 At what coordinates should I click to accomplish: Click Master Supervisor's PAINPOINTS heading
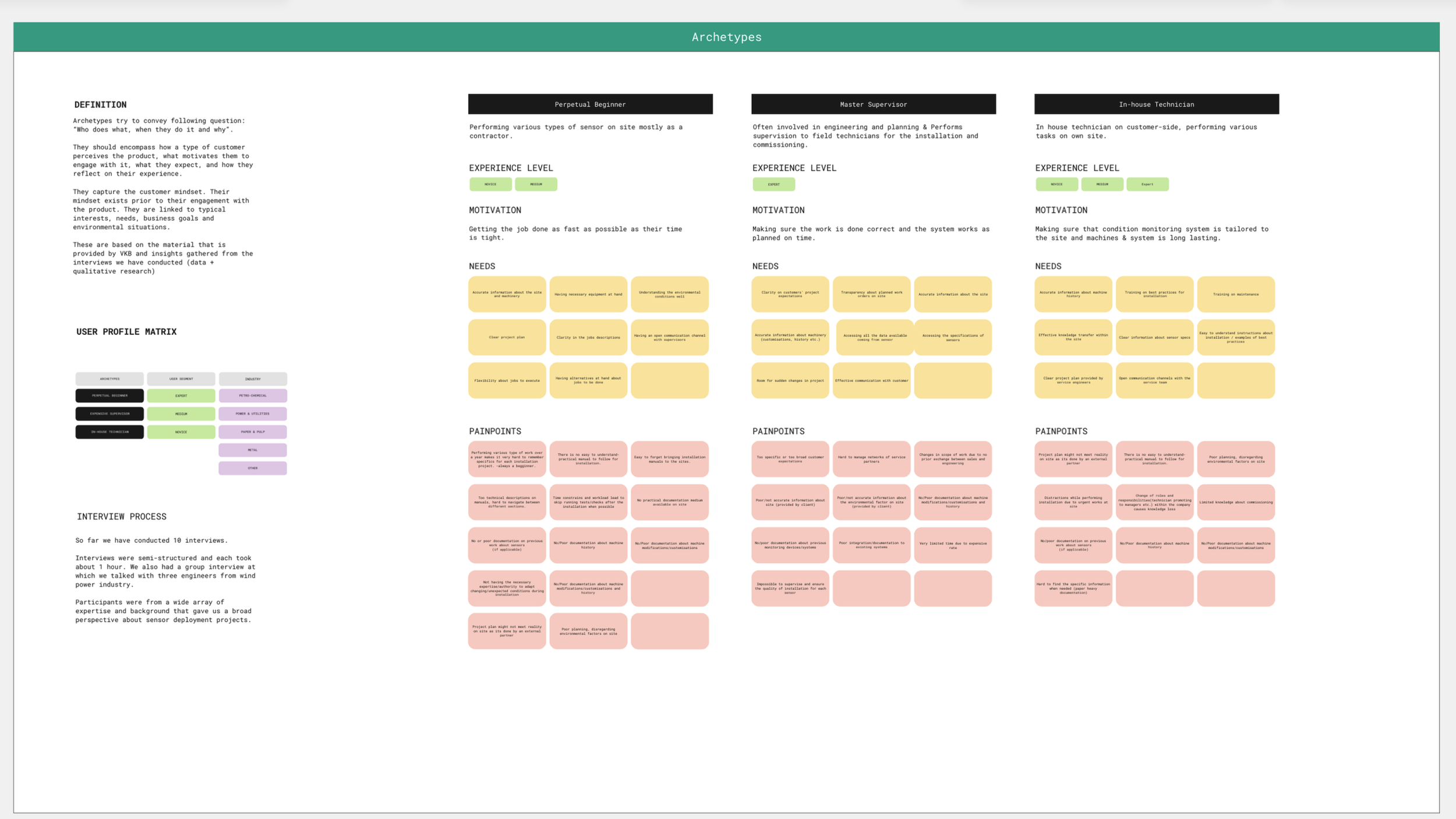(778, 431)
